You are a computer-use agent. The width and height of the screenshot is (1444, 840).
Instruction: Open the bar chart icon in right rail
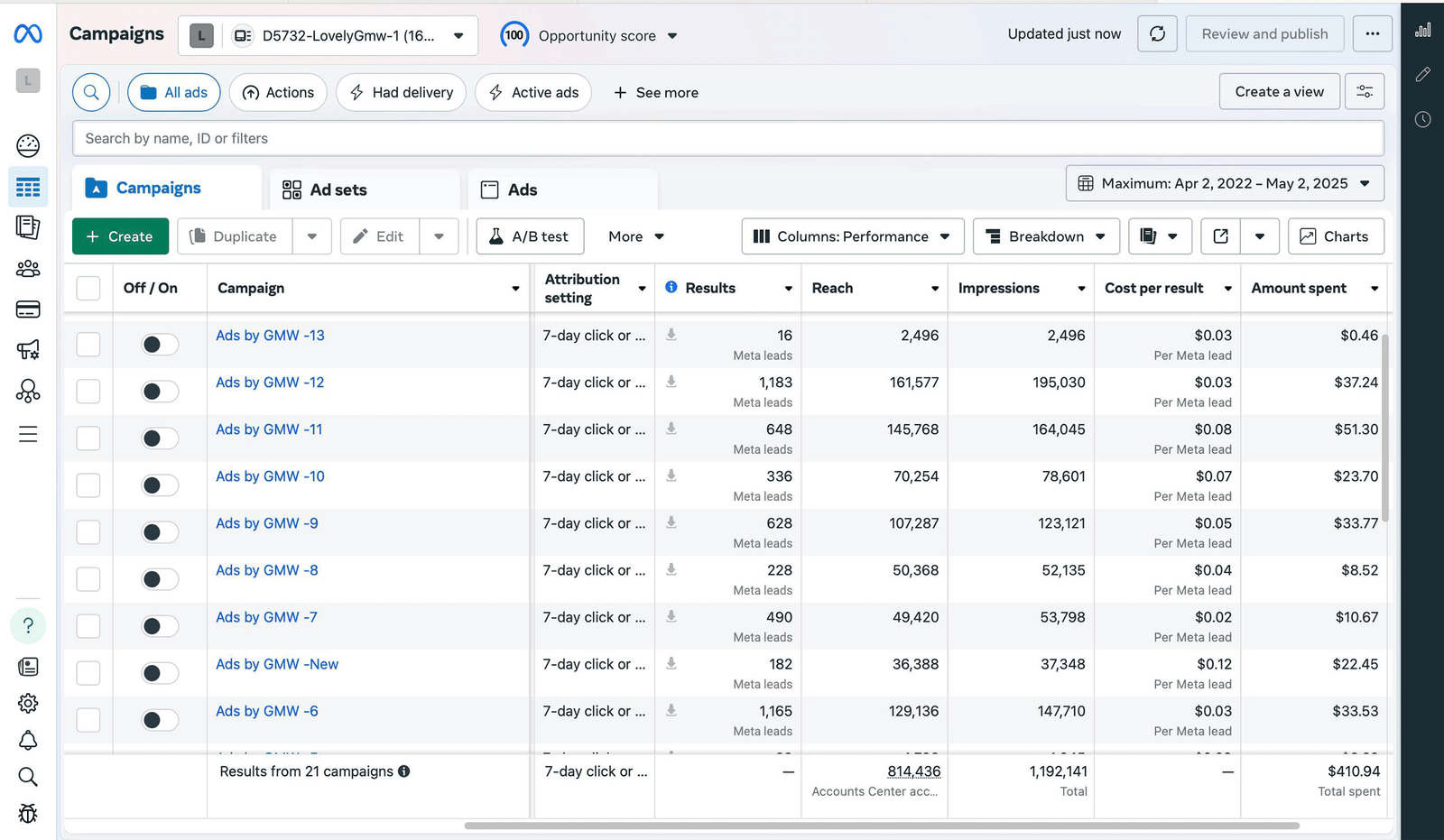(1423, 30)
